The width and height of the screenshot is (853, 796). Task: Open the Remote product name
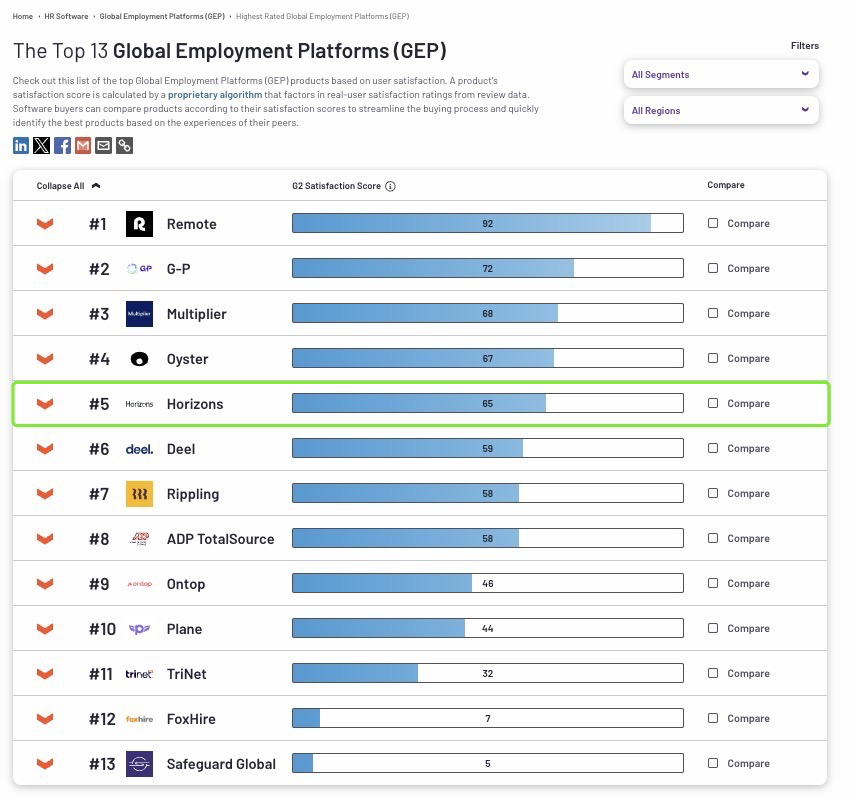tap(191, 224)
